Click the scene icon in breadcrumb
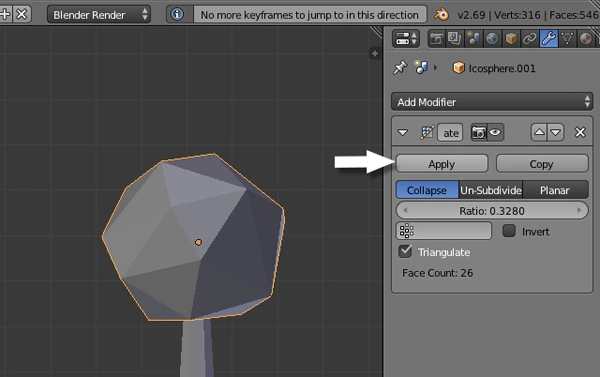This screenshot has width=600, height=377. (421, 68)
